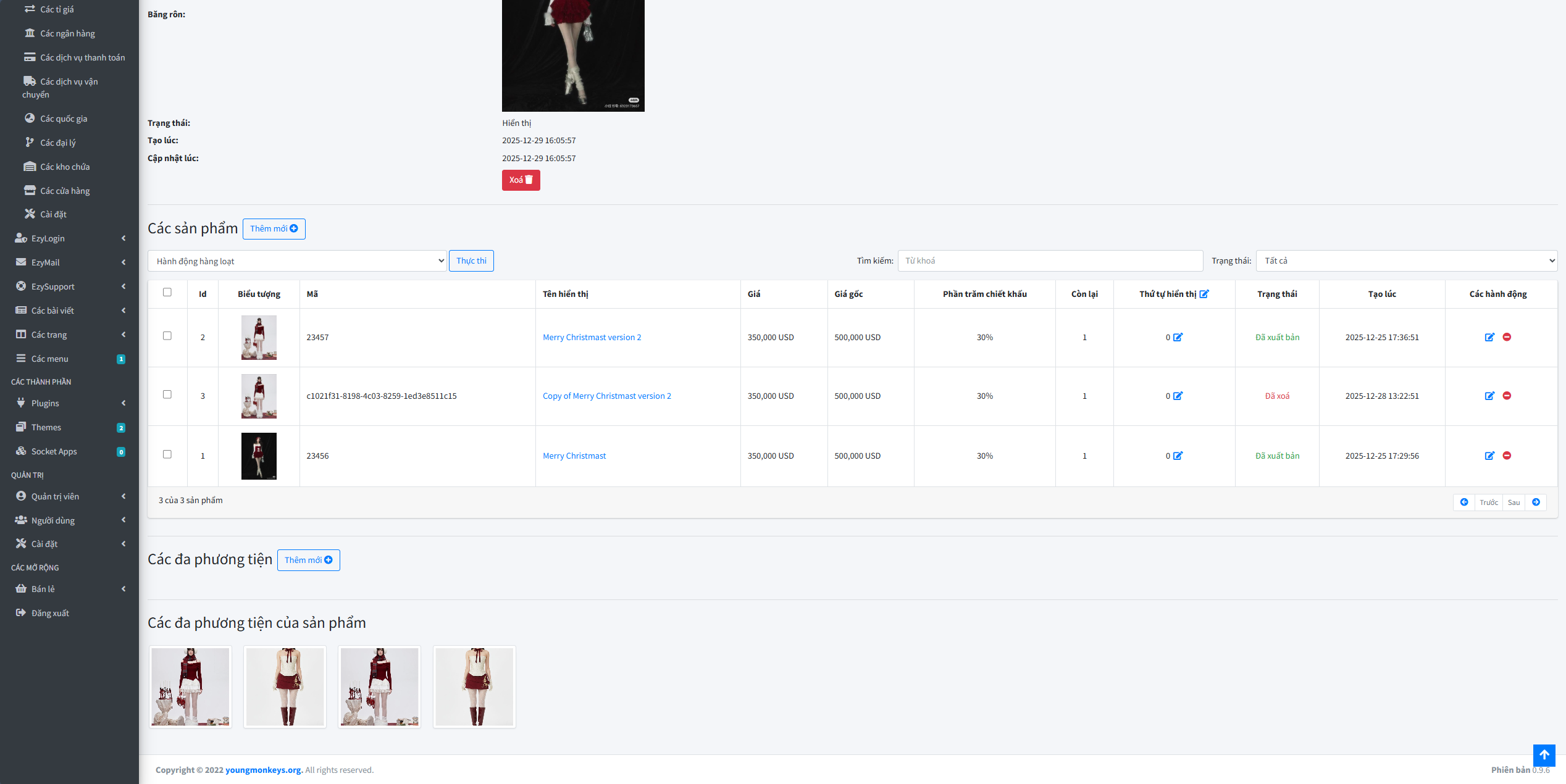Image resolution: width=1566 pixels, height=784 pixels.
Task: Open Trạng thái filter dropdown
Action: coord(1406,261)
